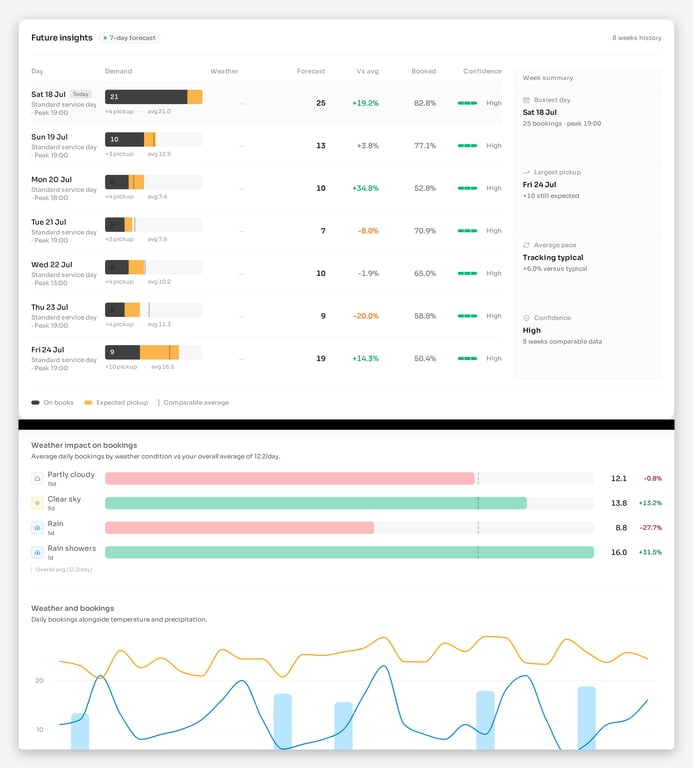
Task: Click the 82.8% booked value
Action: click(x=425, y=103)
